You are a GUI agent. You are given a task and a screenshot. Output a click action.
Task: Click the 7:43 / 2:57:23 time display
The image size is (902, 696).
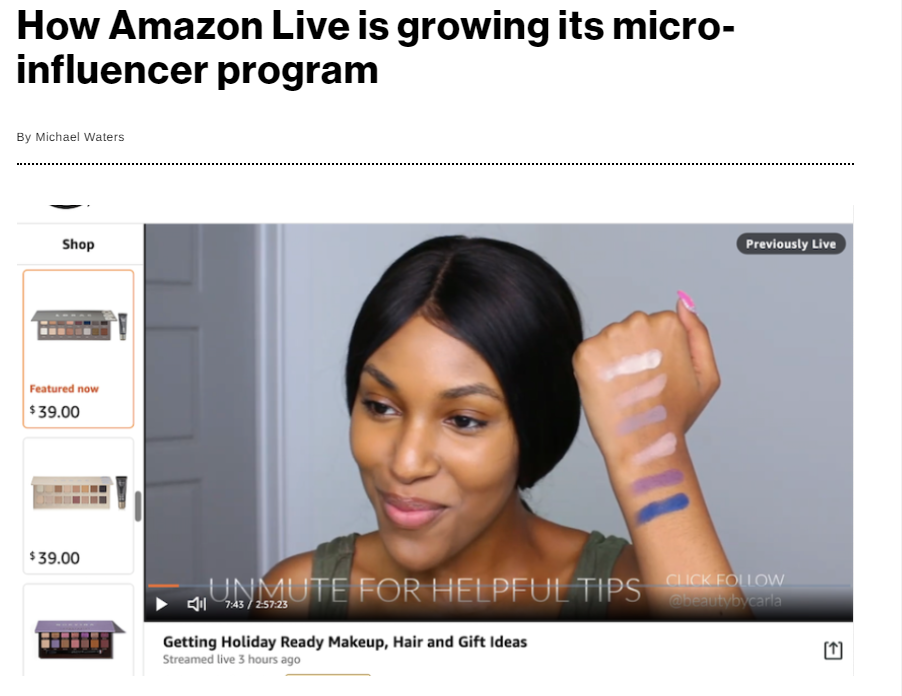pyautogui.click(x=256, y=605)
